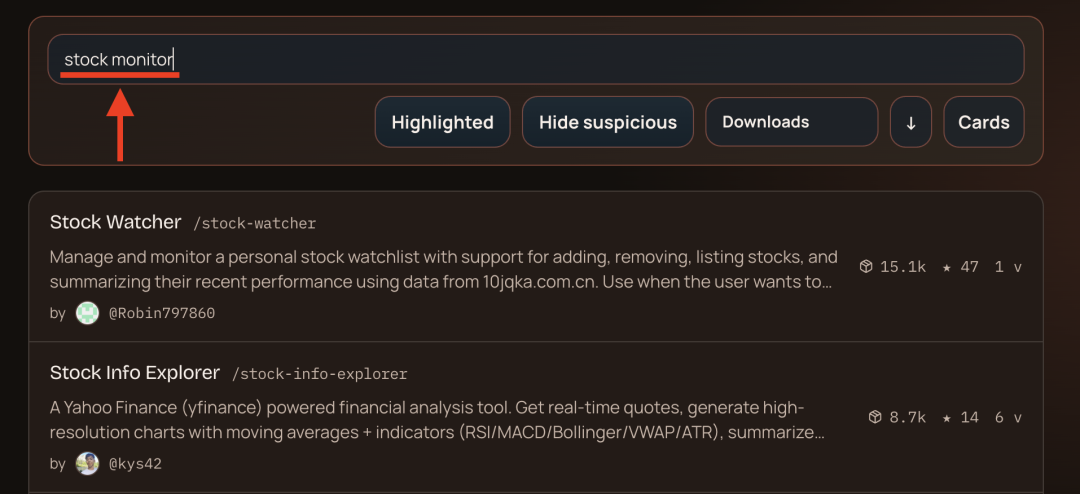The height and width of the screenshot is (494, 1080).
Task: Click the "6 v" version count on Stock Info Explorer
Action: click(x=1008, y=417)
